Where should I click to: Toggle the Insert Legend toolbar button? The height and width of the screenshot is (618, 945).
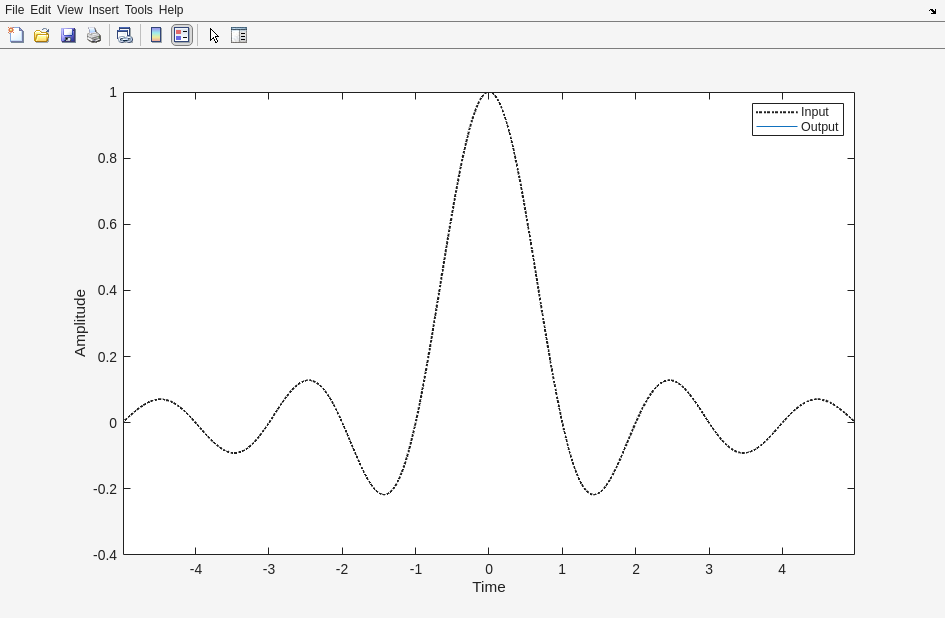pos(182,35)
